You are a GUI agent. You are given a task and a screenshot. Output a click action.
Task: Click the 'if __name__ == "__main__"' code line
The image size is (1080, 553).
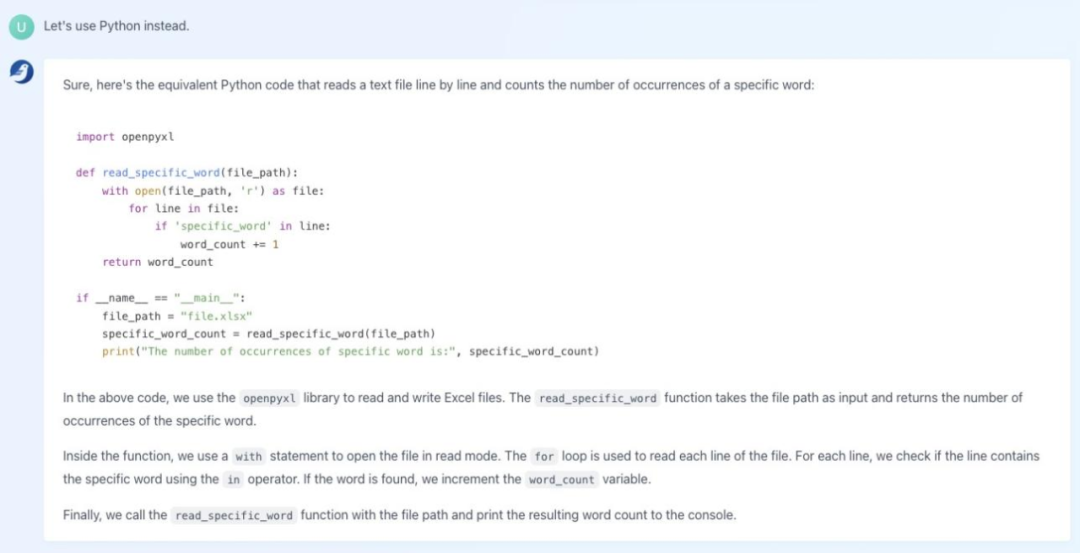(160, 298)
